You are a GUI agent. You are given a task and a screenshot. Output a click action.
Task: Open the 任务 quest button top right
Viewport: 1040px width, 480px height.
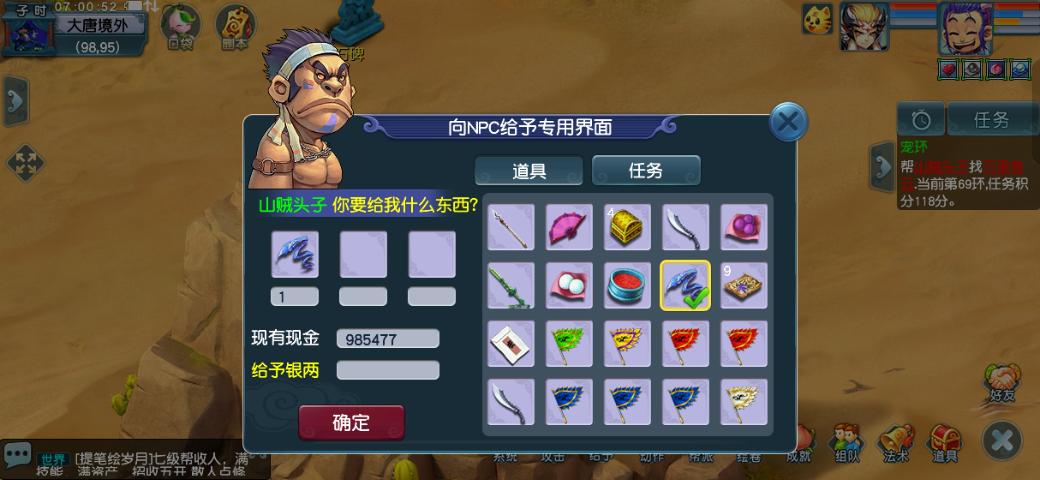tap(991, 119)
